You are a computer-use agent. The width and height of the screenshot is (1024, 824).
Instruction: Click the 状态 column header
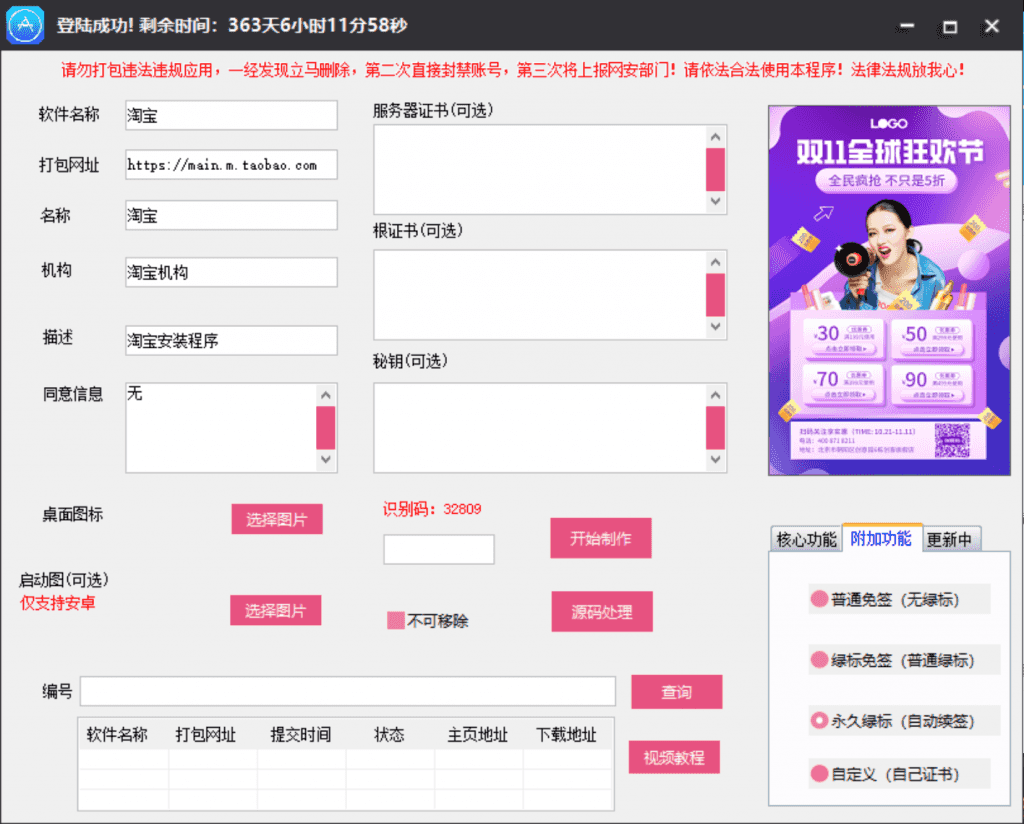(x=389, y=735)
